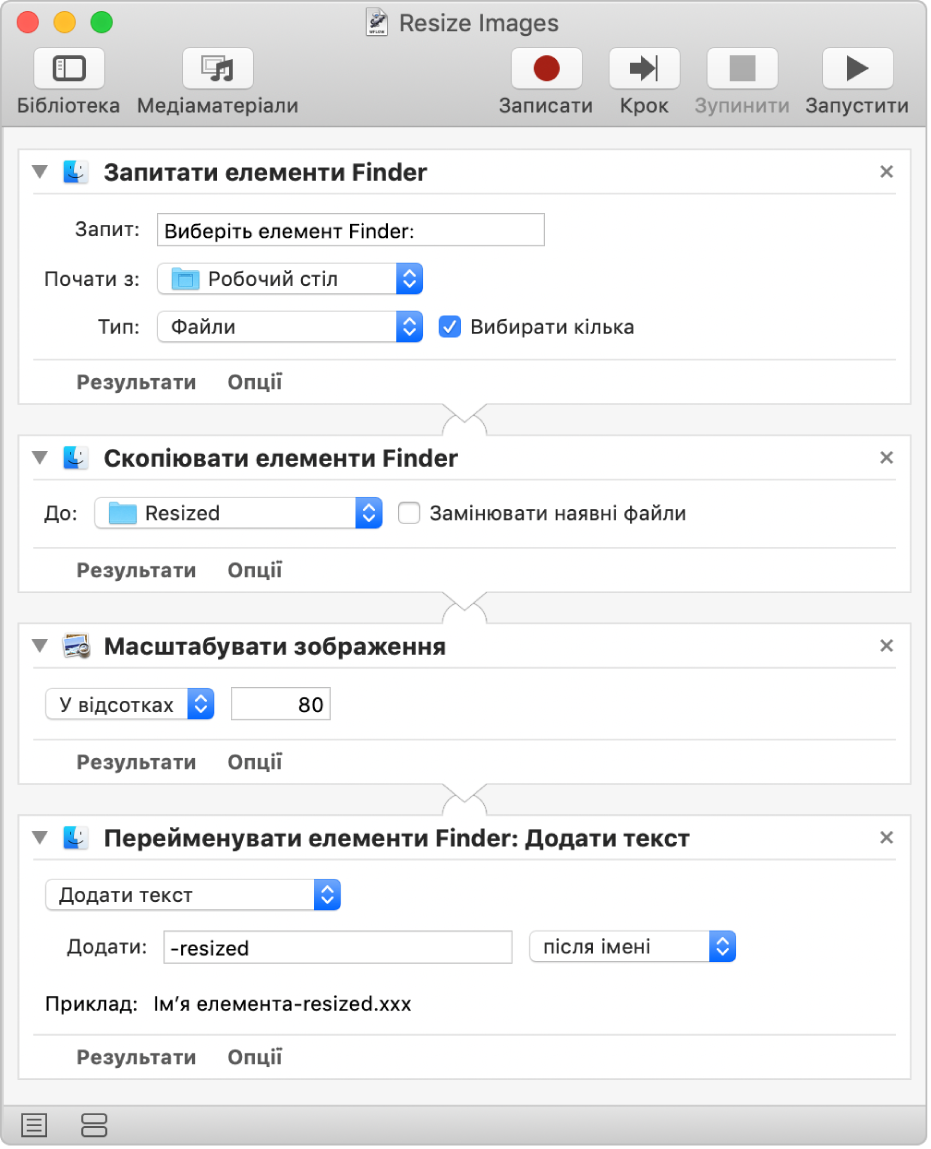Open Результати under Масштабувати зображення
The image size is (931, 1149).
coord(136,762)
